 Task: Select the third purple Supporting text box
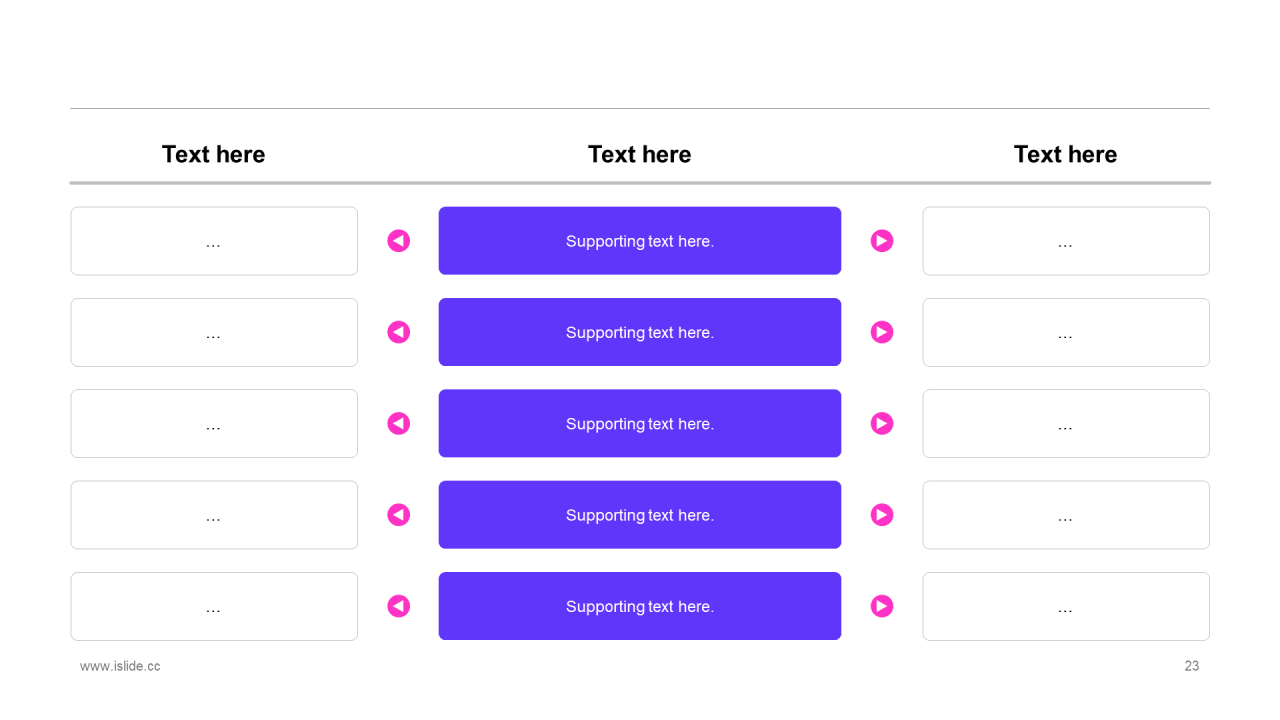coord(640,424)
